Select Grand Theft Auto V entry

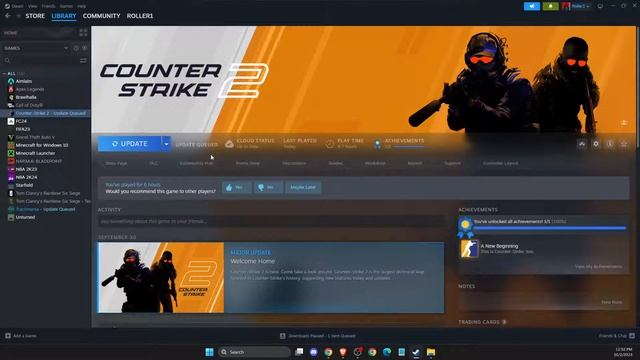[x=35, y=137]
